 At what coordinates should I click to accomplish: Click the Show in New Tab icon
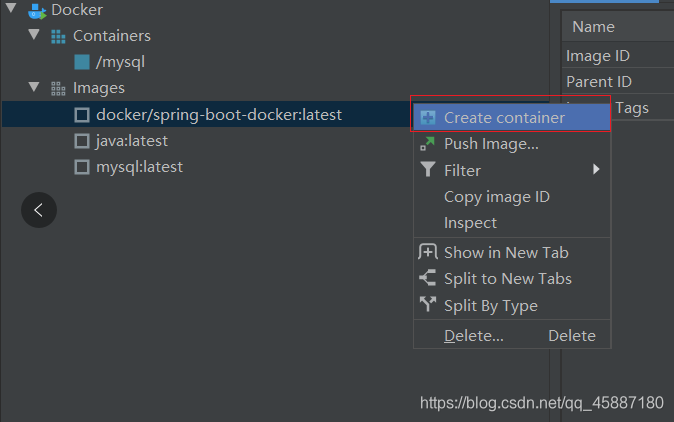point(428,252)
